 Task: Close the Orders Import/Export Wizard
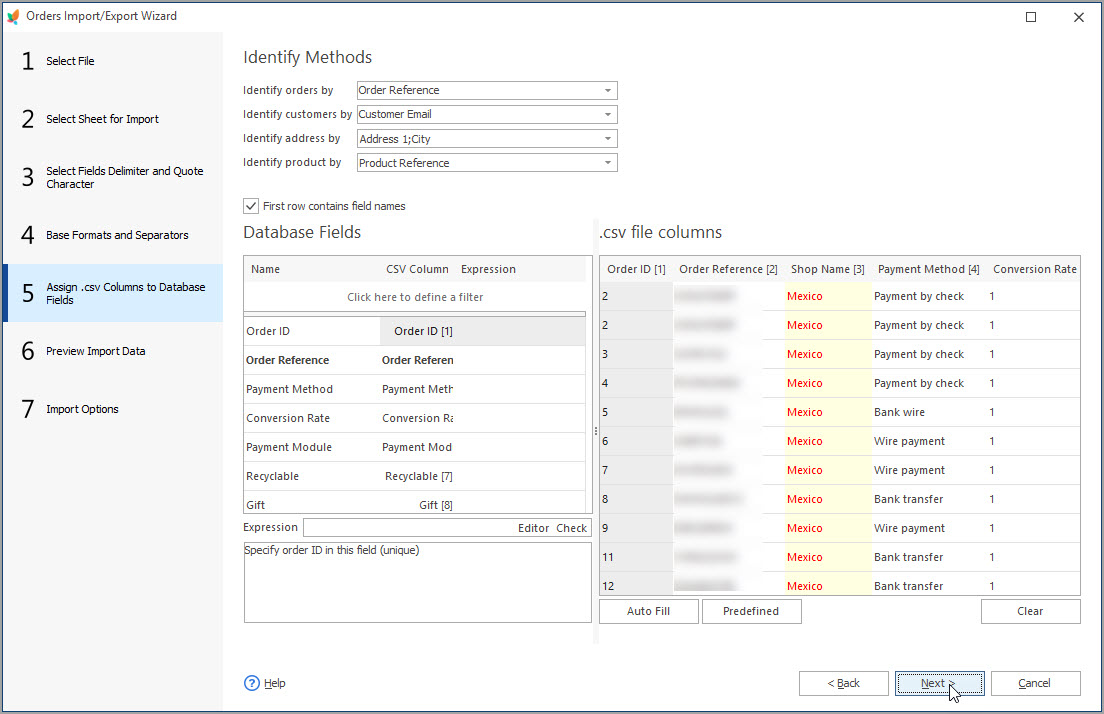(1079, 17)
